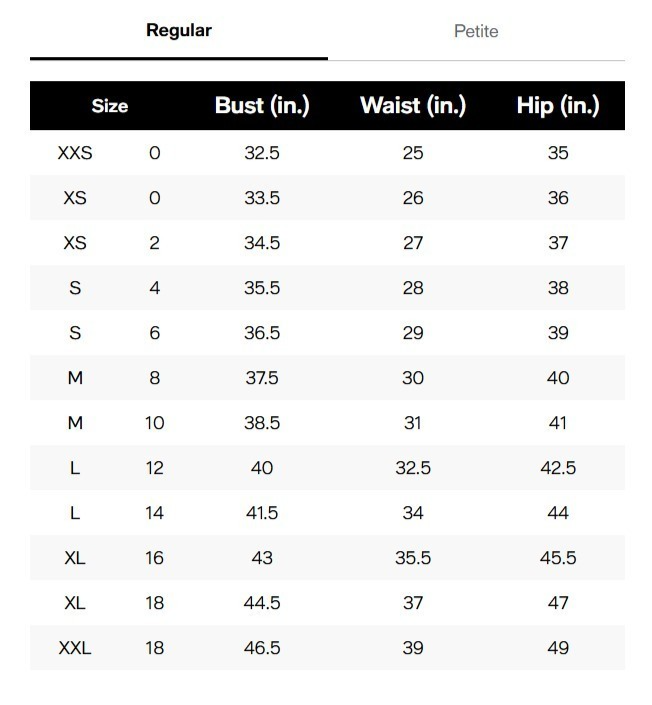Select the XXL size label
The image size is (652, 705).
(x=75, y=648)
